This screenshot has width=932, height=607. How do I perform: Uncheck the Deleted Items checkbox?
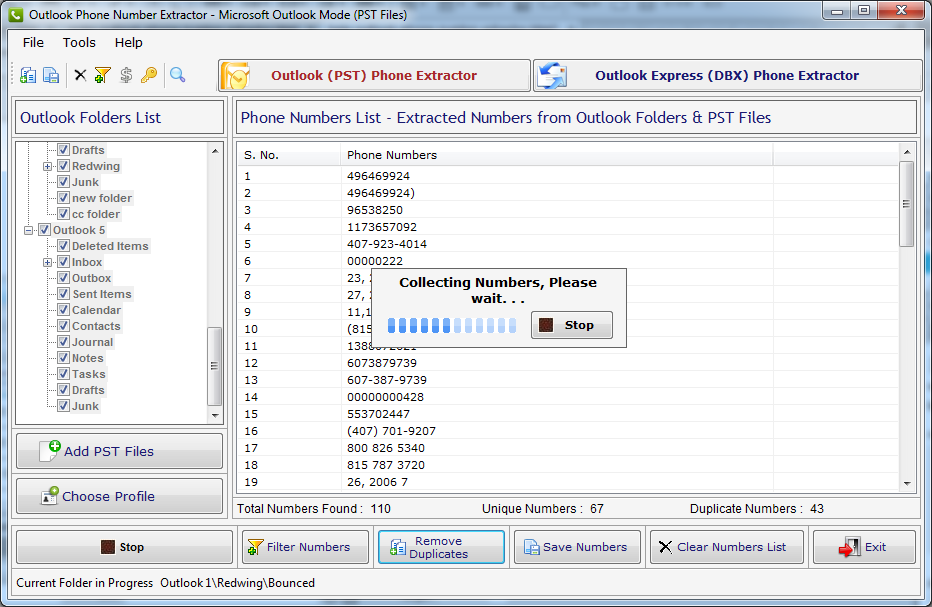point(64,246)
